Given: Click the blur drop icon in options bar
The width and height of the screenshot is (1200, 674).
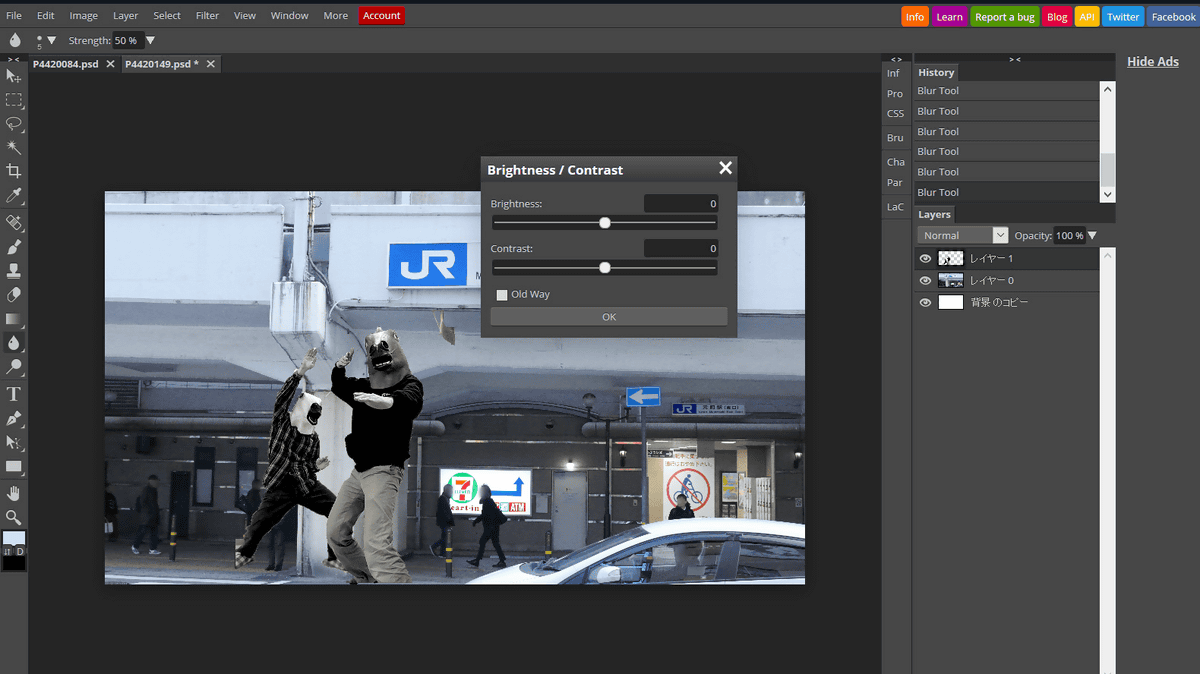Looking at the screenshot, I should (x=15, y=40).
